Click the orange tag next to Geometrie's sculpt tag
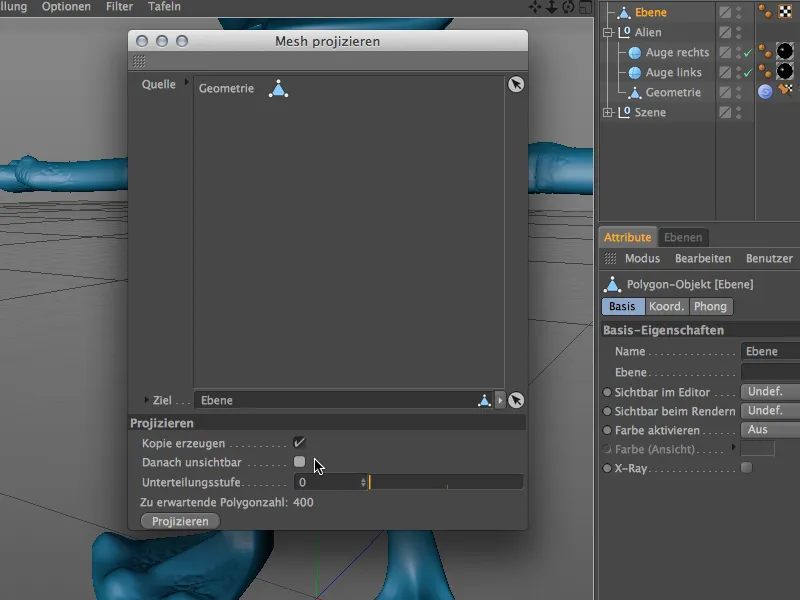 785,90
